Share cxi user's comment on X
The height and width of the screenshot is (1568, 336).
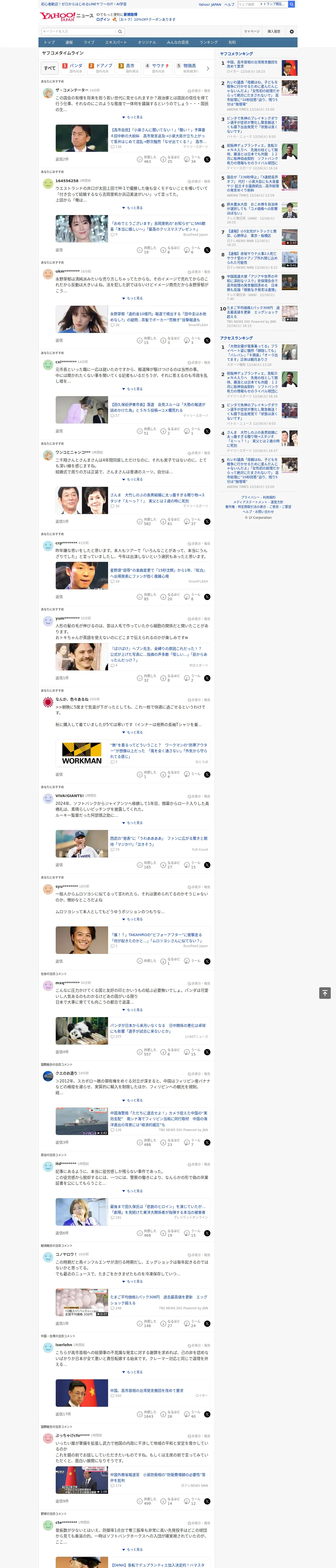(207, 431)
